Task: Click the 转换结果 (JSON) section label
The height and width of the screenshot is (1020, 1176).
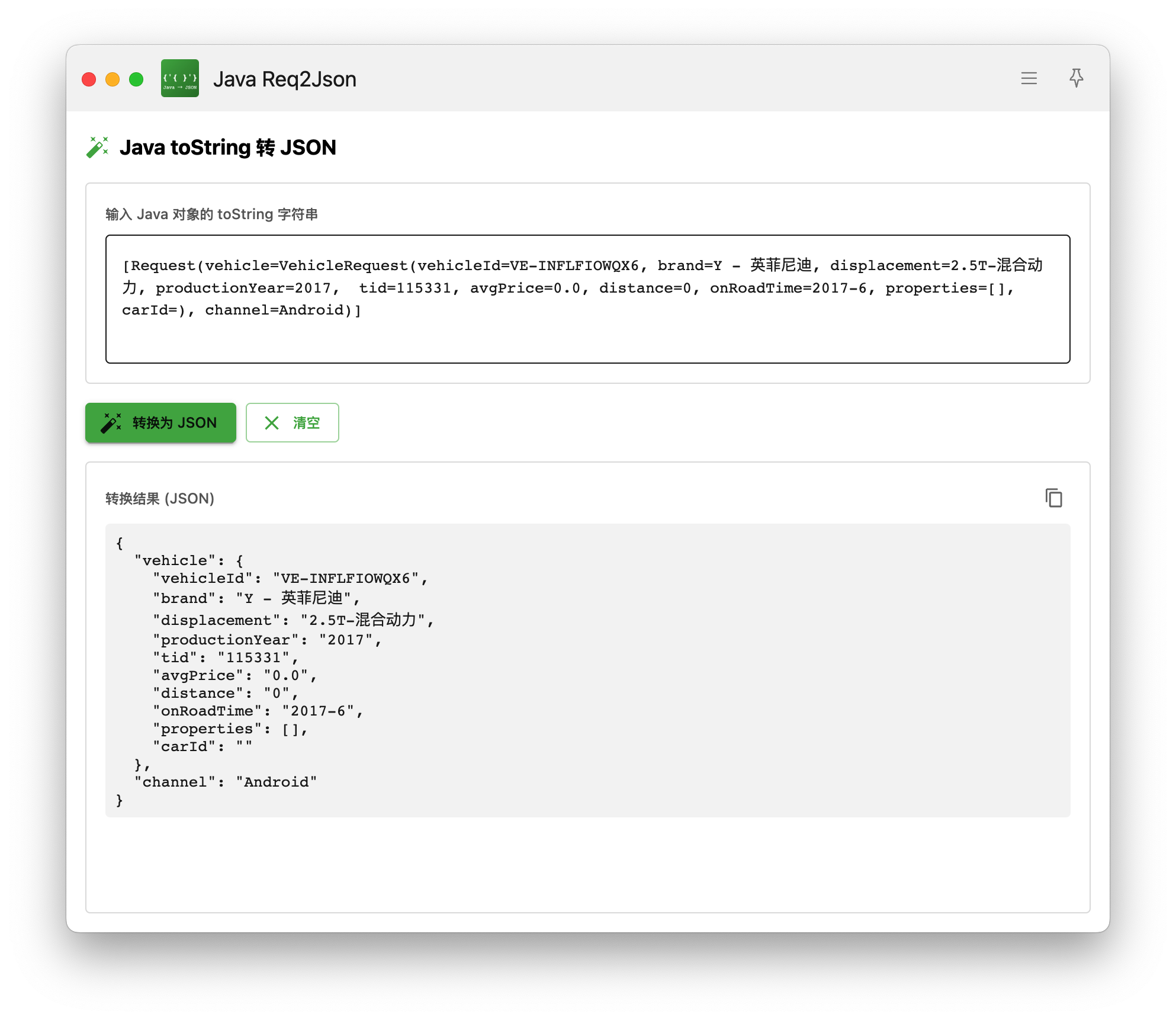Action: pyautogui.click(x=160, y=499)
